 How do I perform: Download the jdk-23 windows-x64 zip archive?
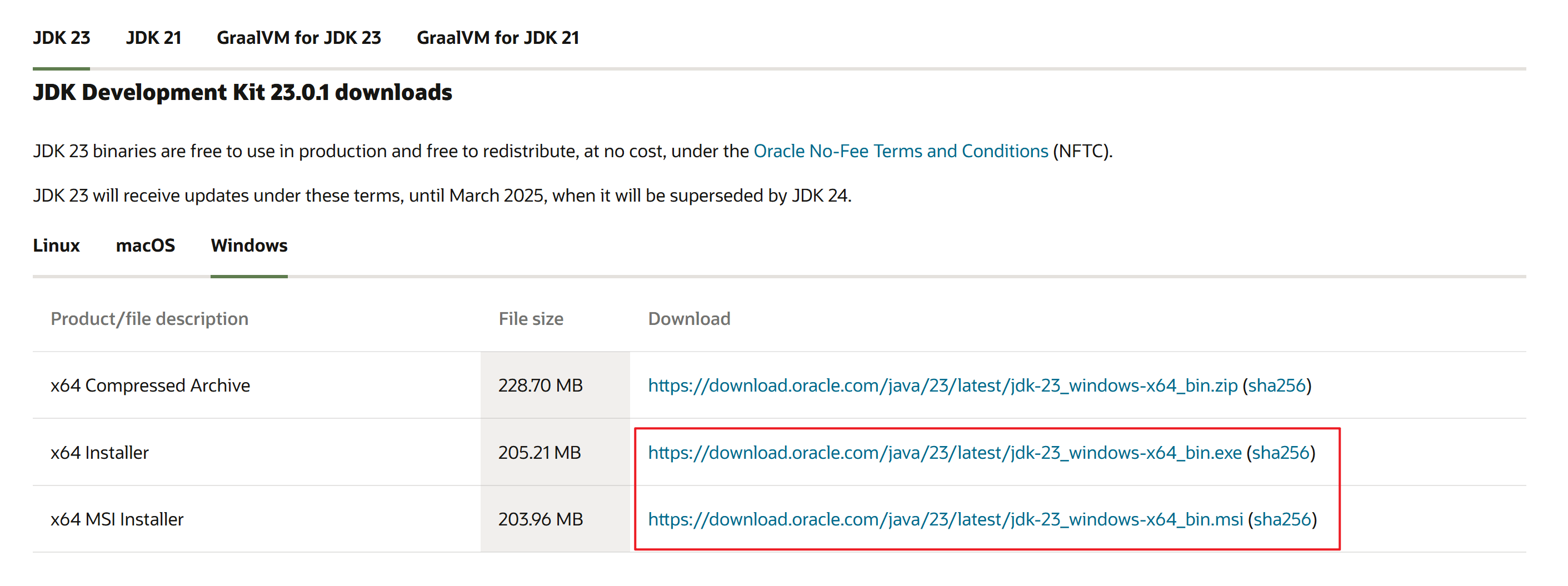pyautogui.click(x=942, y=385)
